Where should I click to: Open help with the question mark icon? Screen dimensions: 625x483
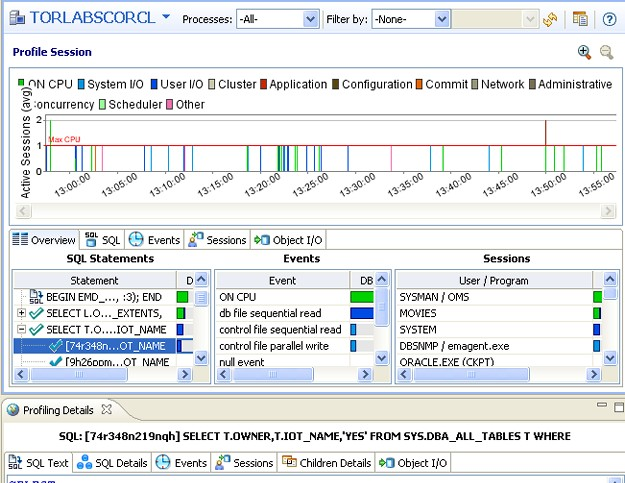[x=609, y=19]
